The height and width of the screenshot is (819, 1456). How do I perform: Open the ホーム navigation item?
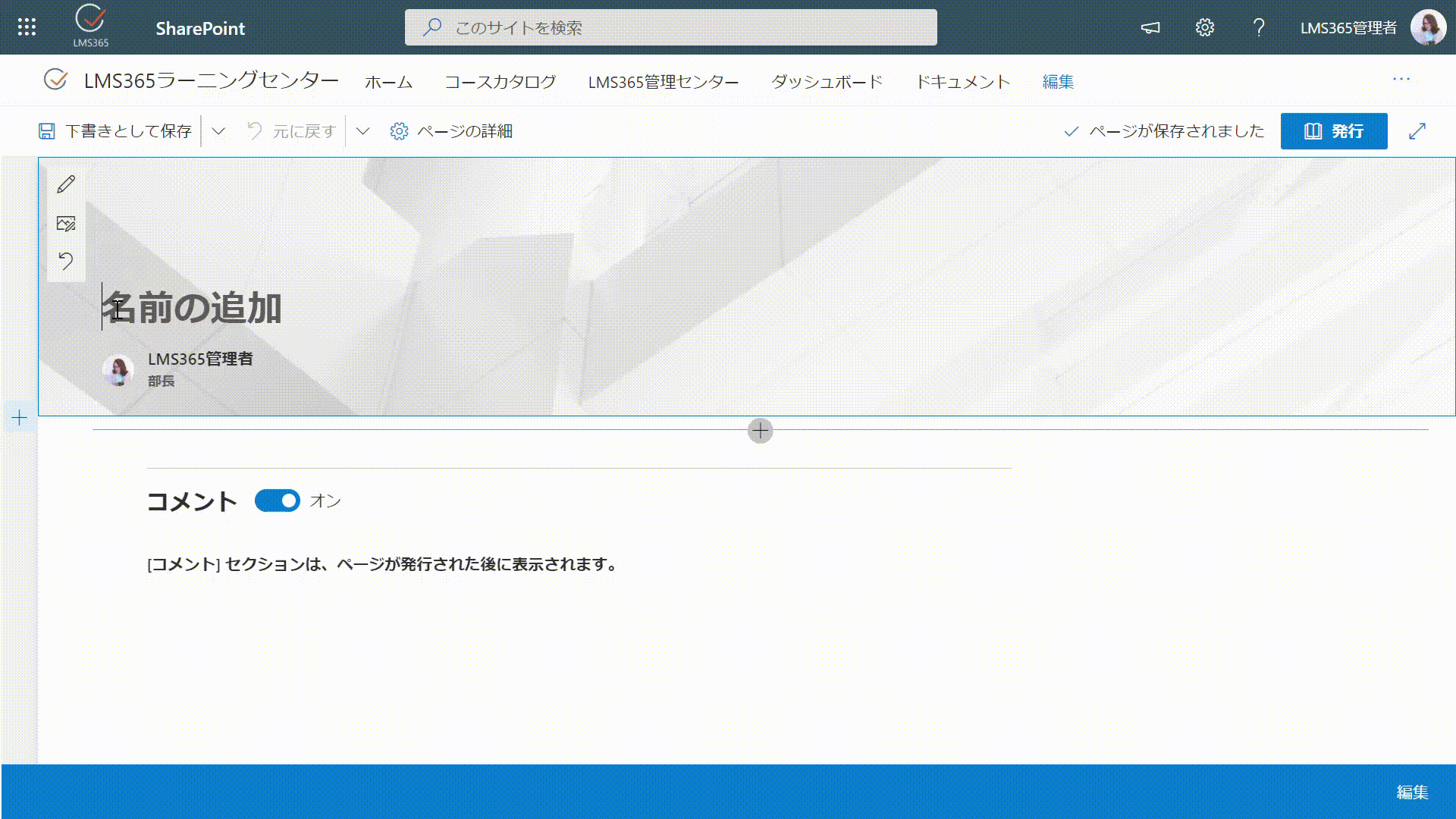(388, 82)
